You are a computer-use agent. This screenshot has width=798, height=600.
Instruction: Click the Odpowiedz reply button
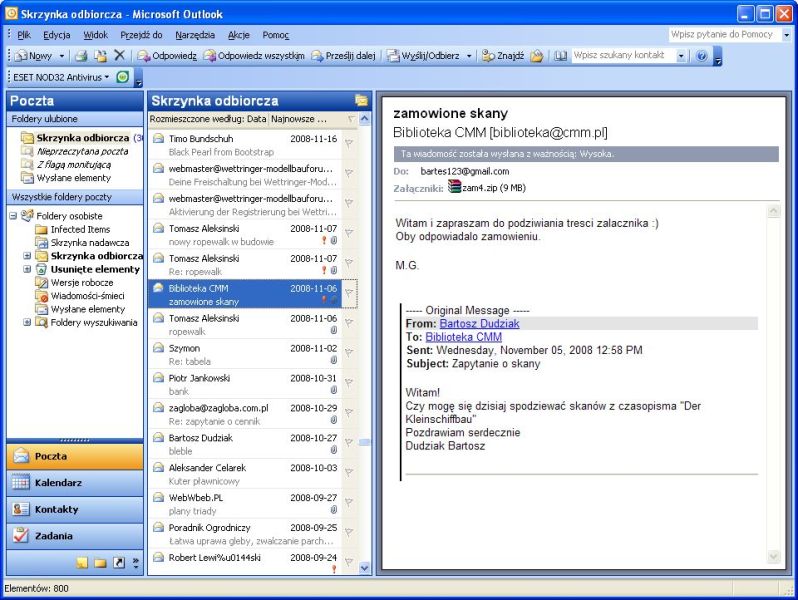167,56
